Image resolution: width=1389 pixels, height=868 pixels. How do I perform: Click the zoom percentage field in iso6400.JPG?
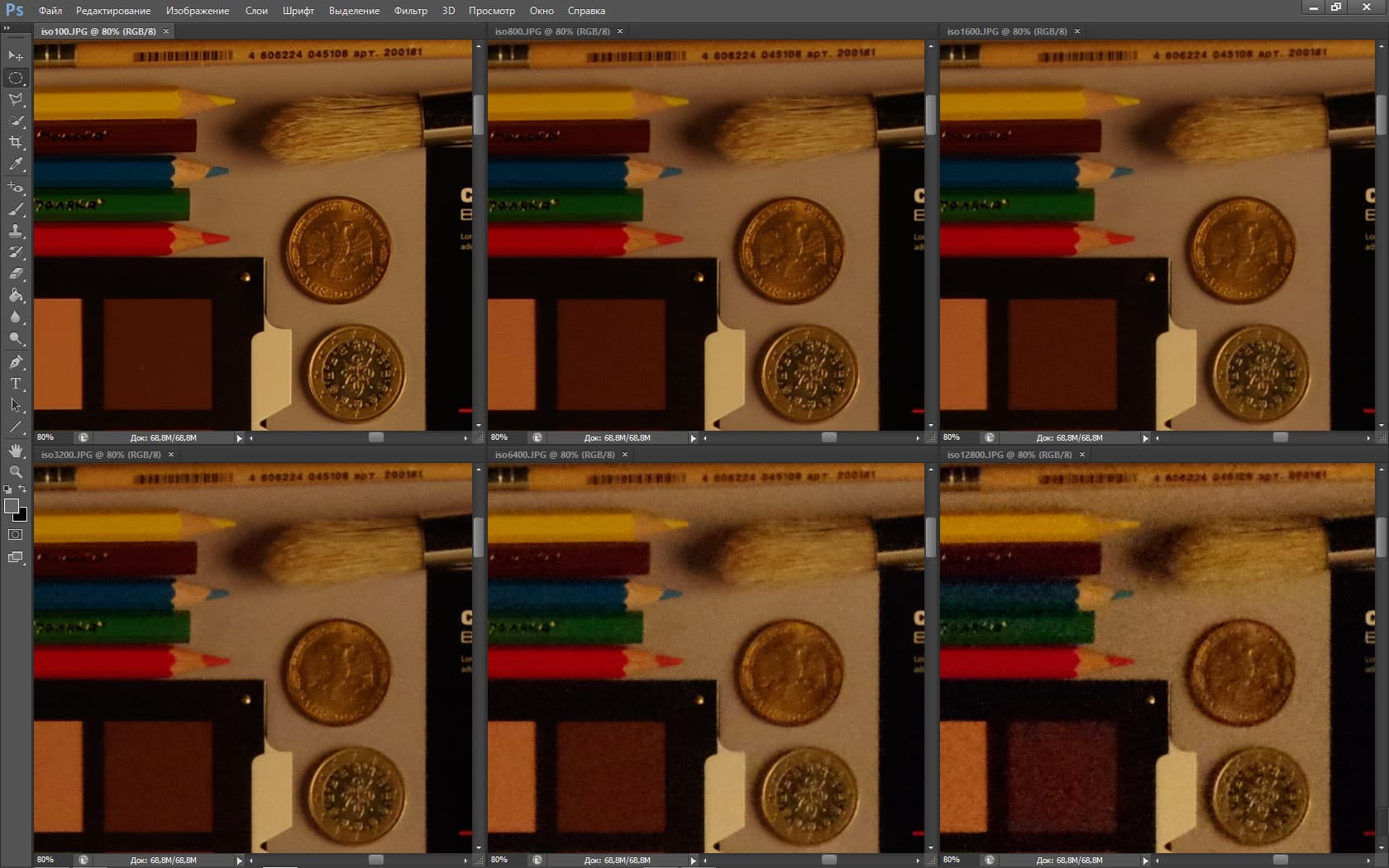(x=507, y=860)
